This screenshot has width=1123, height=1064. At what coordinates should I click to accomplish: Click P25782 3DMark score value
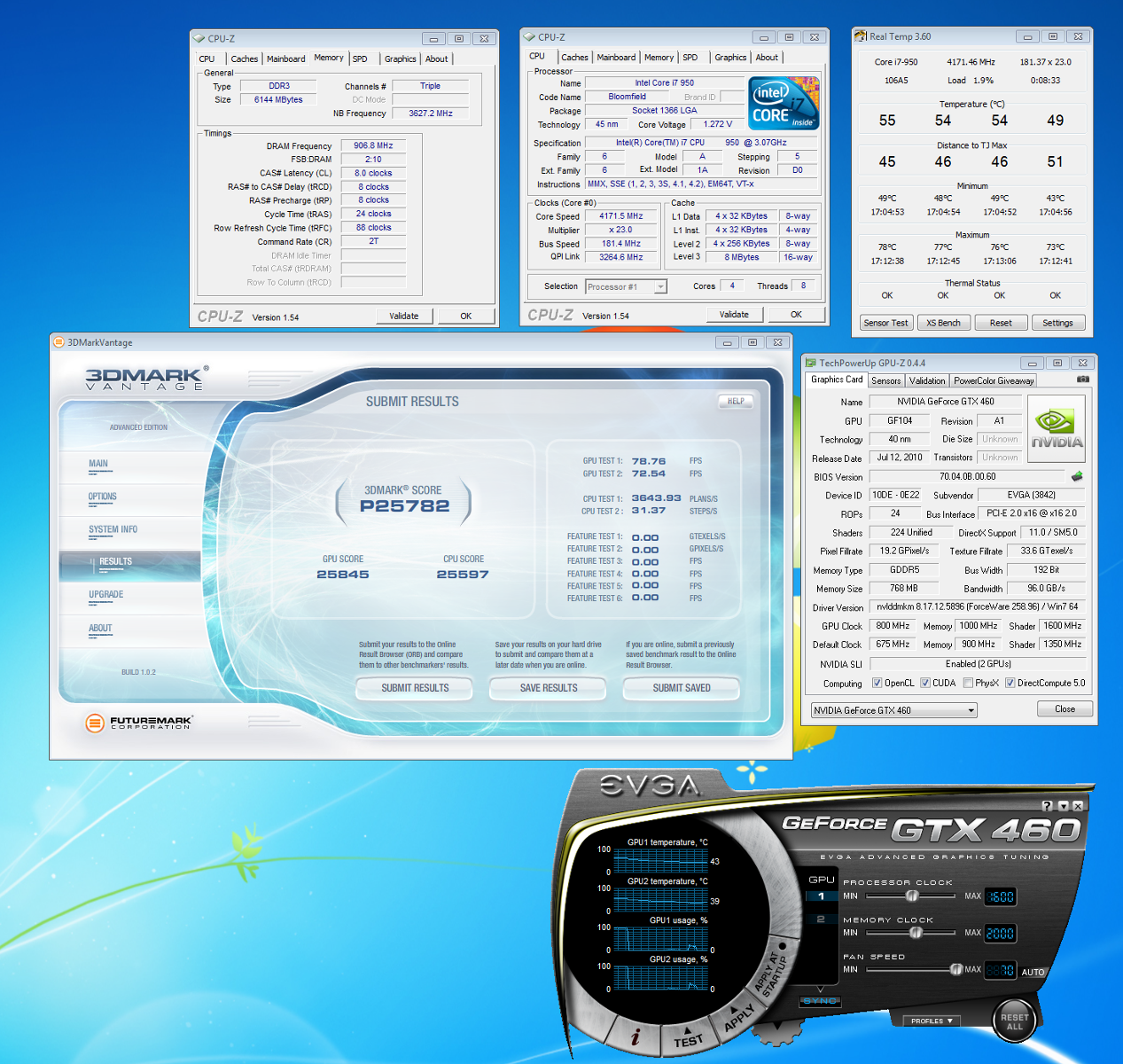(404, 506)
